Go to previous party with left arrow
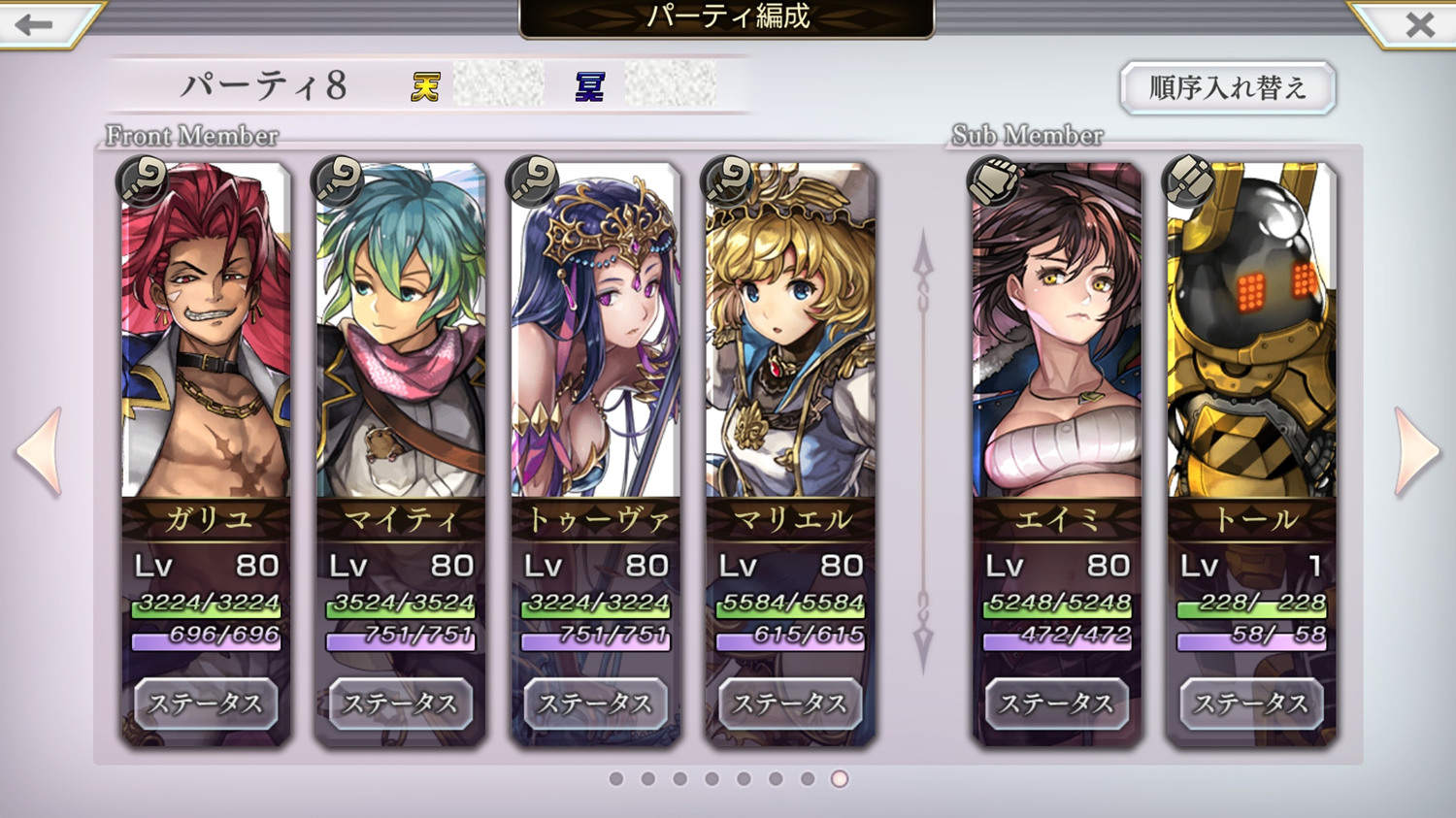 40,452
